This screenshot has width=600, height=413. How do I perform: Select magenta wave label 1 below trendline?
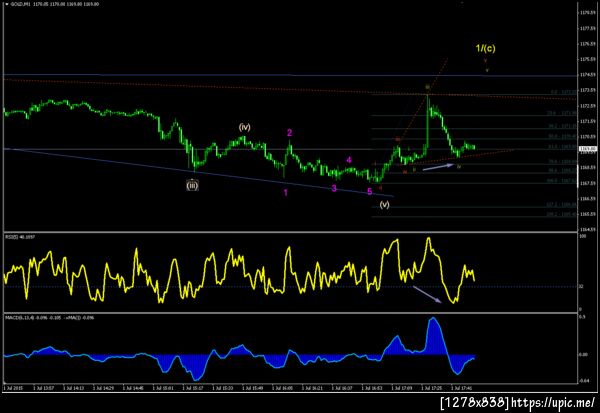click(x=285, y=193)
